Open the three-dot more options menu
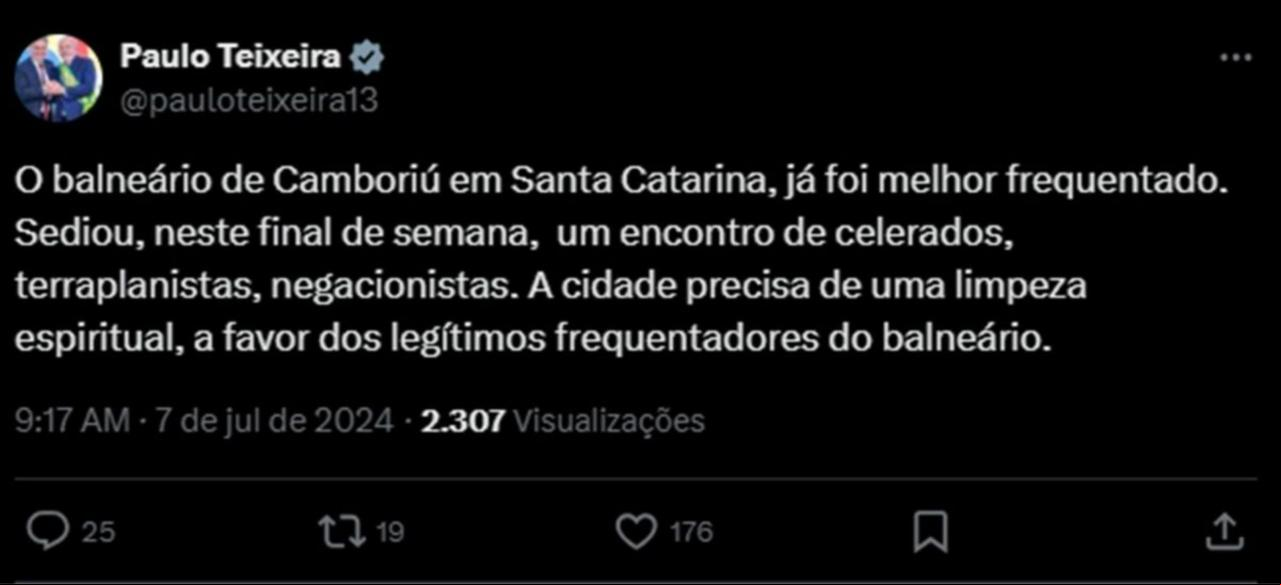Image resolution: width=1281 pixels, height=585 pixels. click(1236, 59)
